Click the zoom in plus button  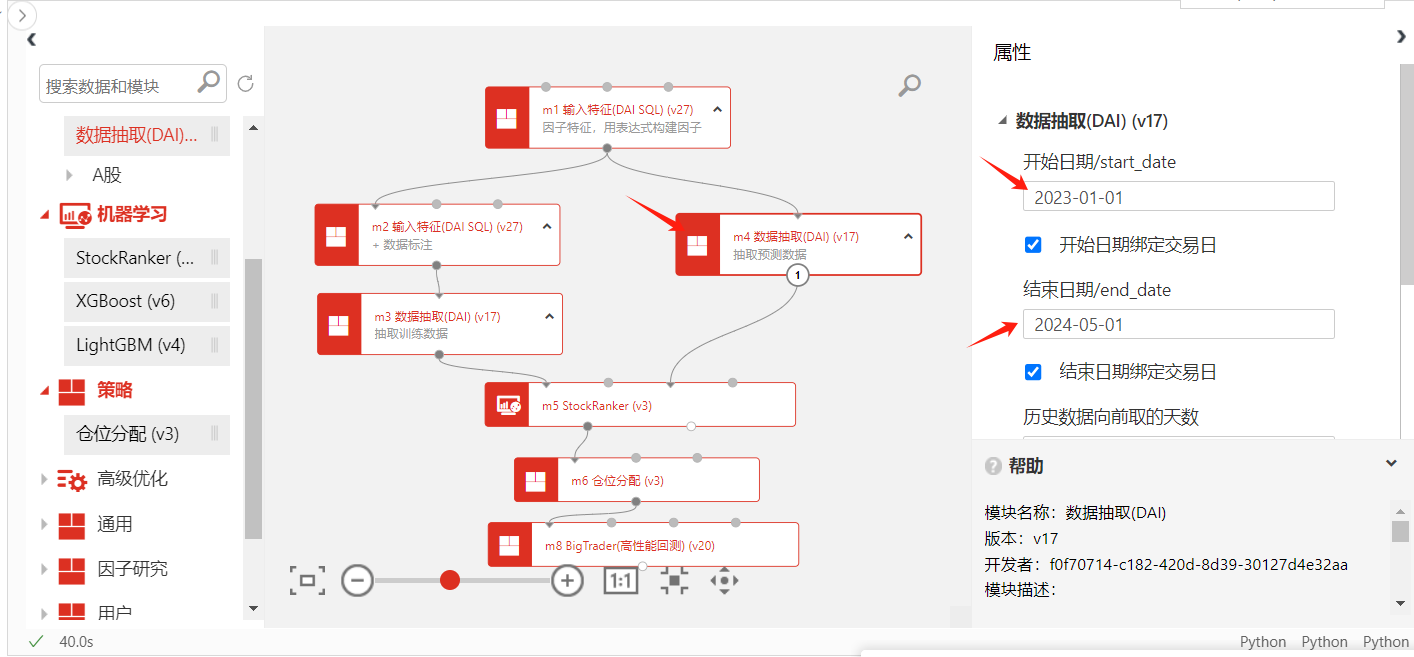[x=568, y=580]
